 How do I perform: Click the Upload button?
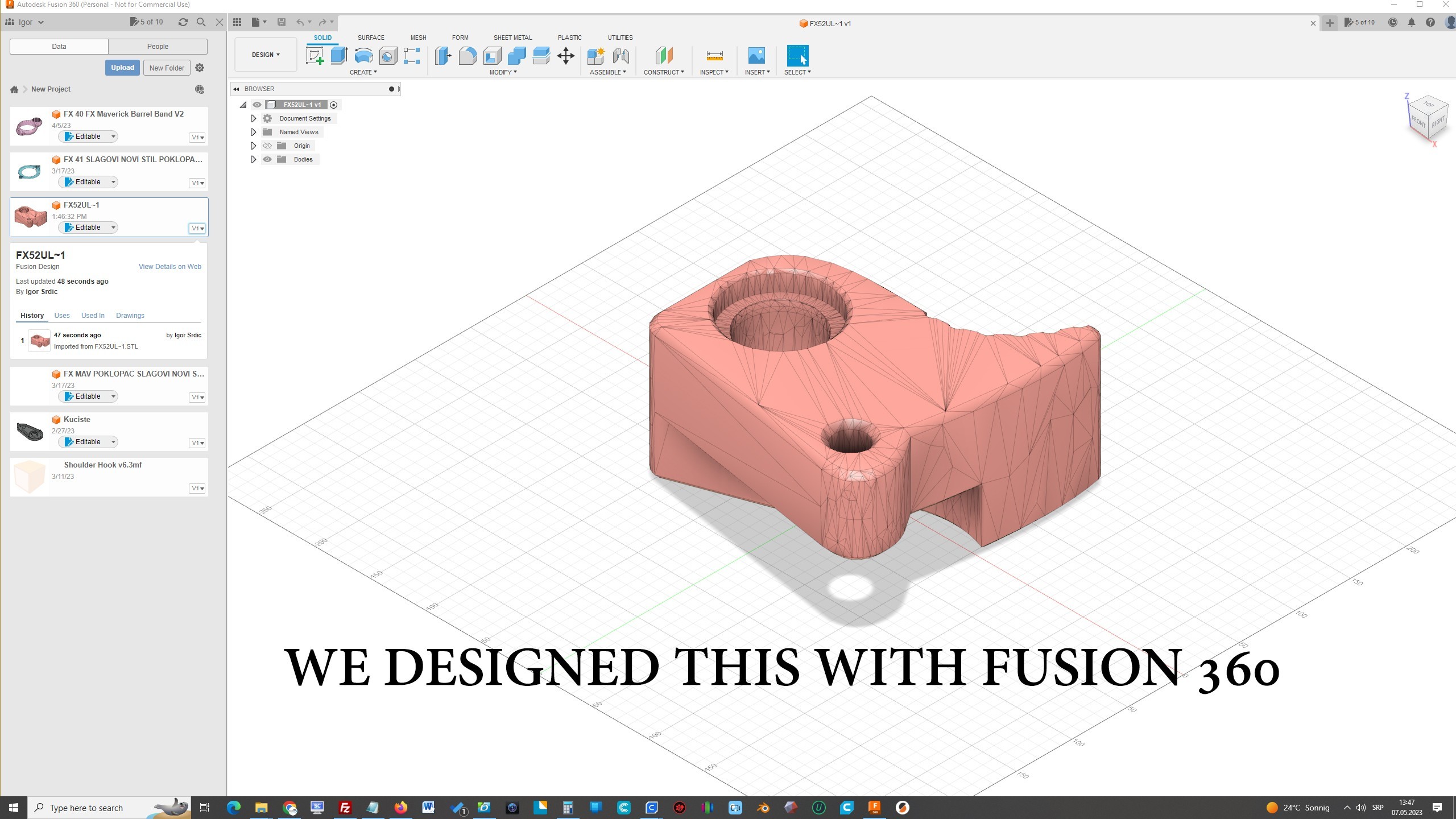coord(122,68)
